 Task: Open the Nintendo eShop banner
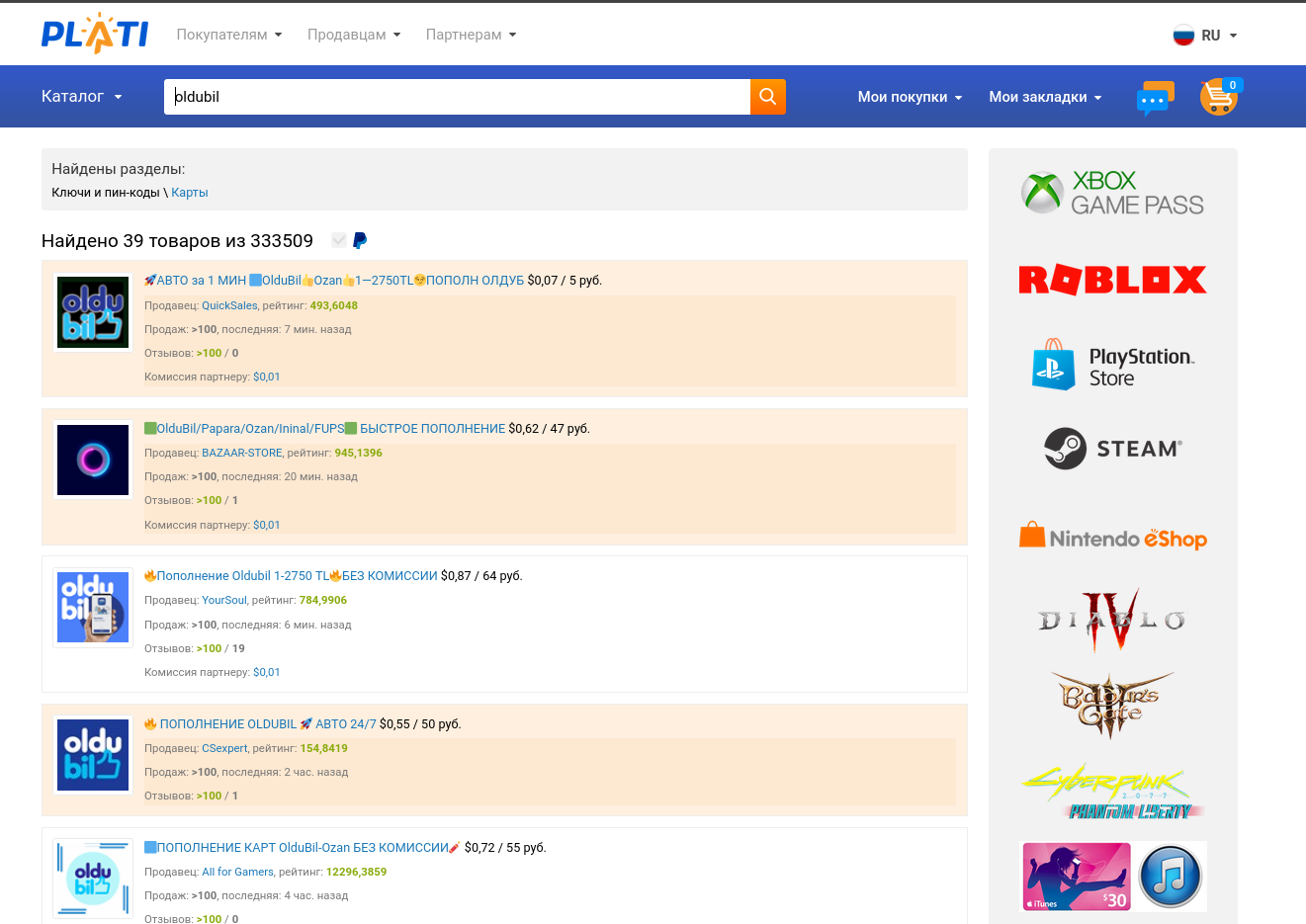[x=1113, y=536]
